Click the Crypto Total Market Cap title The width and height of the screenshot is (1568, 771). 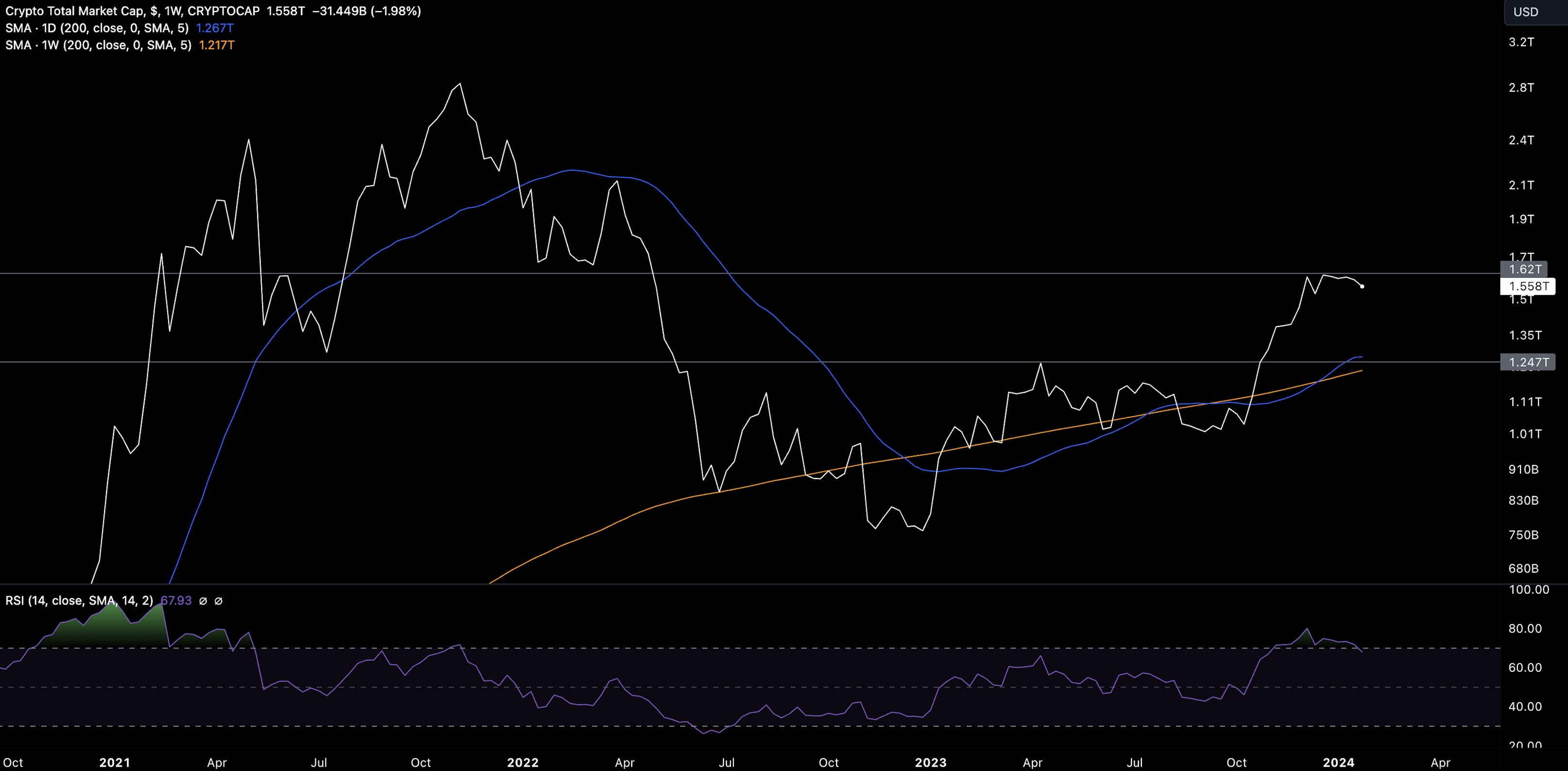pyautogui.click(x=74, y=11)
